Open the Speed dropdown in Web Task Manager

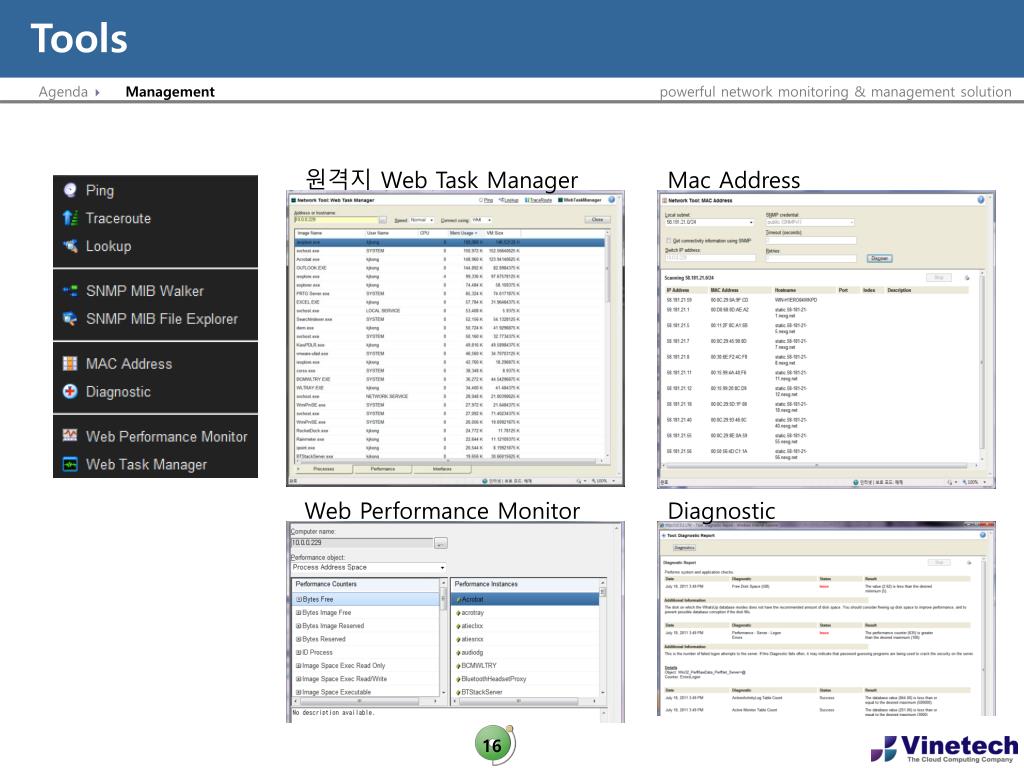[x=421, y=220]
